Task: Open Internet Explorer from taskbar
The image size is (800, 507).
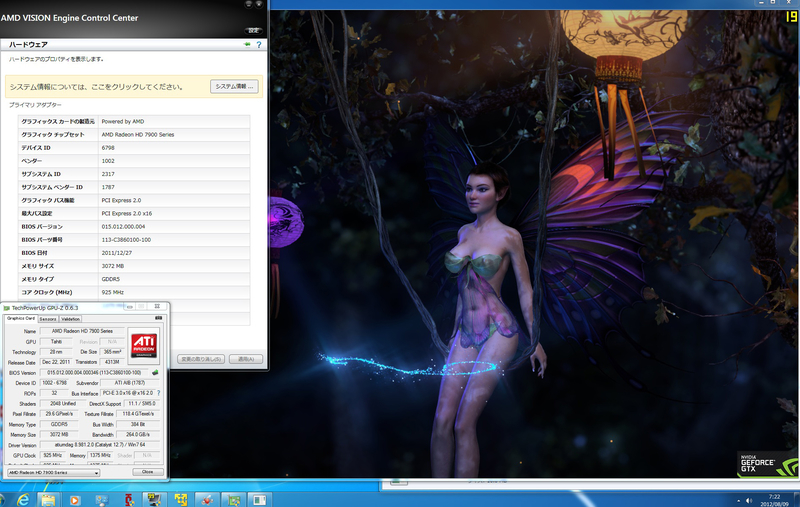Action: pos(22,500)
